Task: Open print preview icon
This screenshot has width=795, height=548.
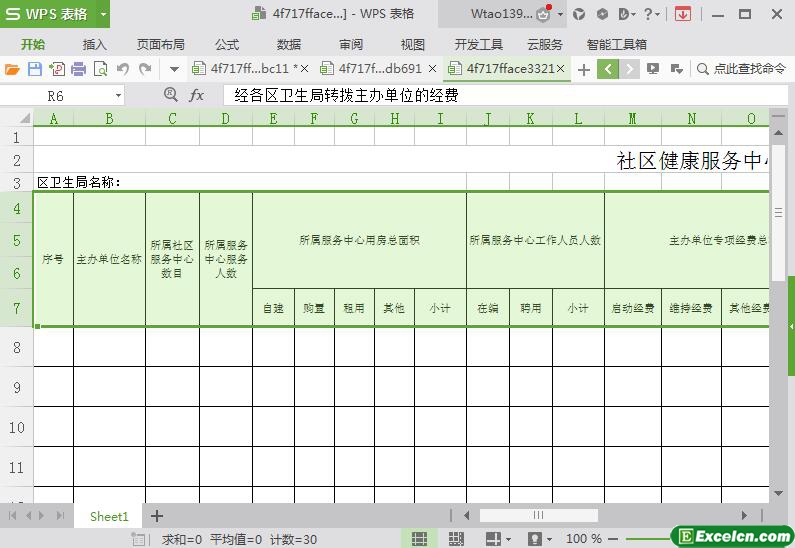Action: [x=100, y=69]
